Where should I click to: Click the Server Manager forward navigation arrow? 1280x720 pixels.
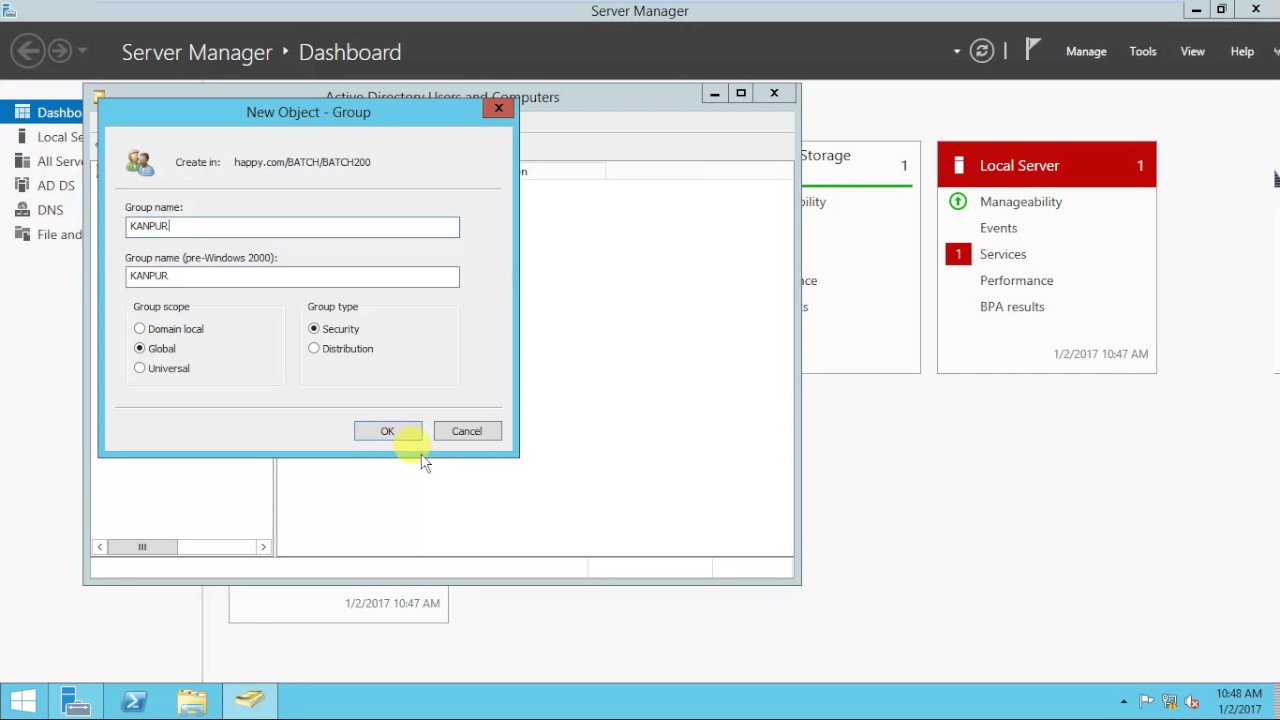click(60, 51)
